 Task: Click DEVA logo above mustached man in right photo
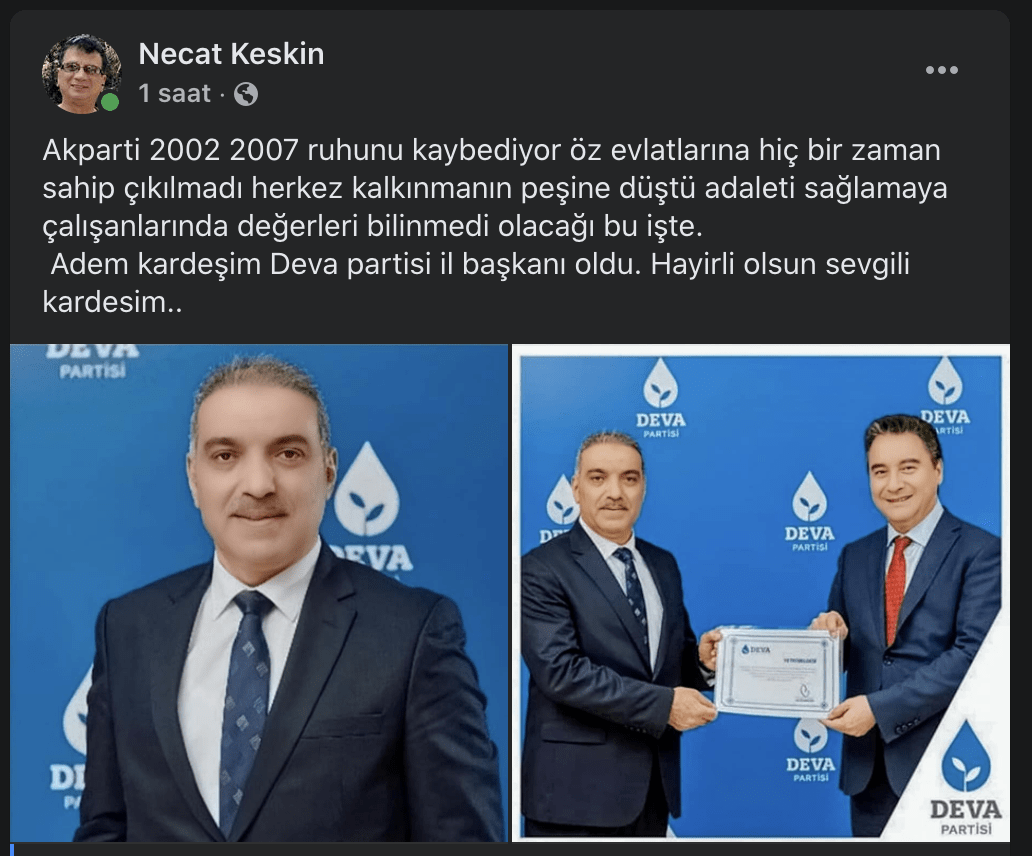[x=661, y=397]
